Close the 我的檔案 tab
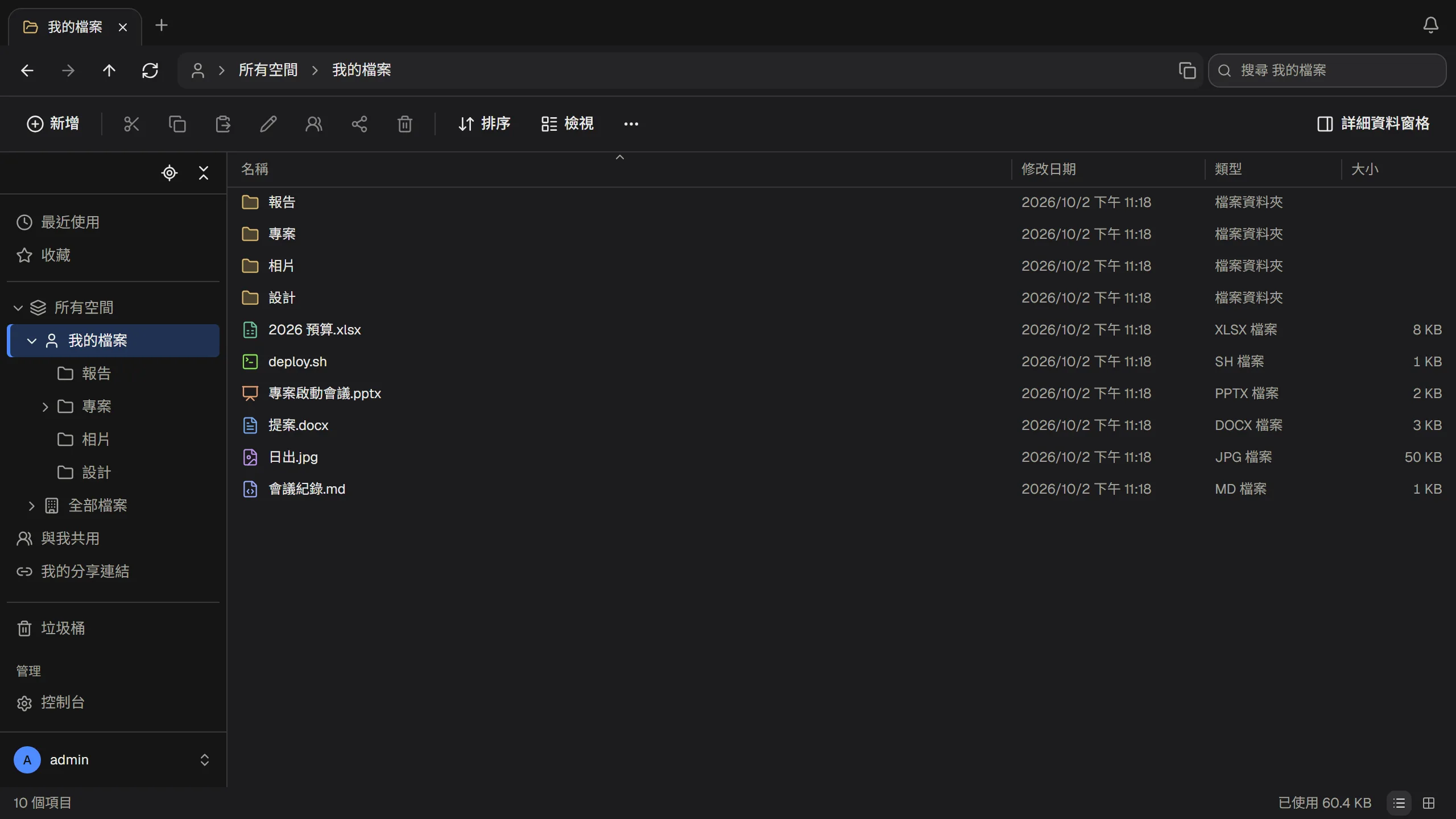The height and width of the screenshot is (819, 1456). click(x=123, y=27)
